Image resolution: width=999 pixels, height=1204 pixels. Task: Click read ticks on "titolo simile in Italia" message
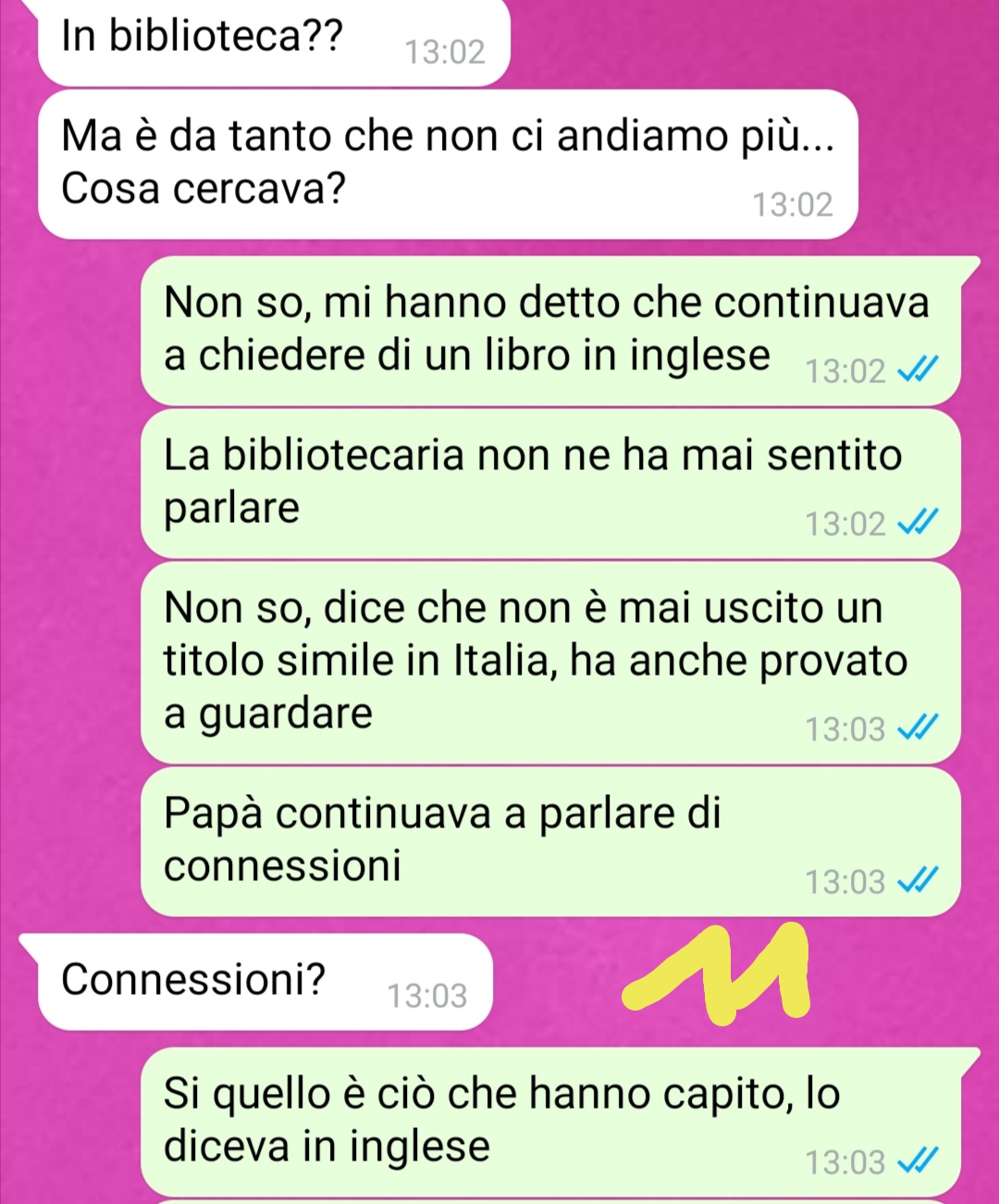point(919,728)
